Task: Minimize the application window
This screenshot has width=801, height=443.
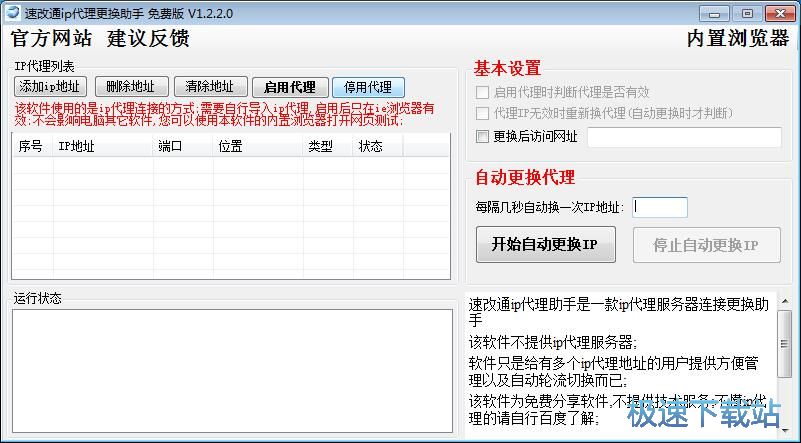Action: 714,13
